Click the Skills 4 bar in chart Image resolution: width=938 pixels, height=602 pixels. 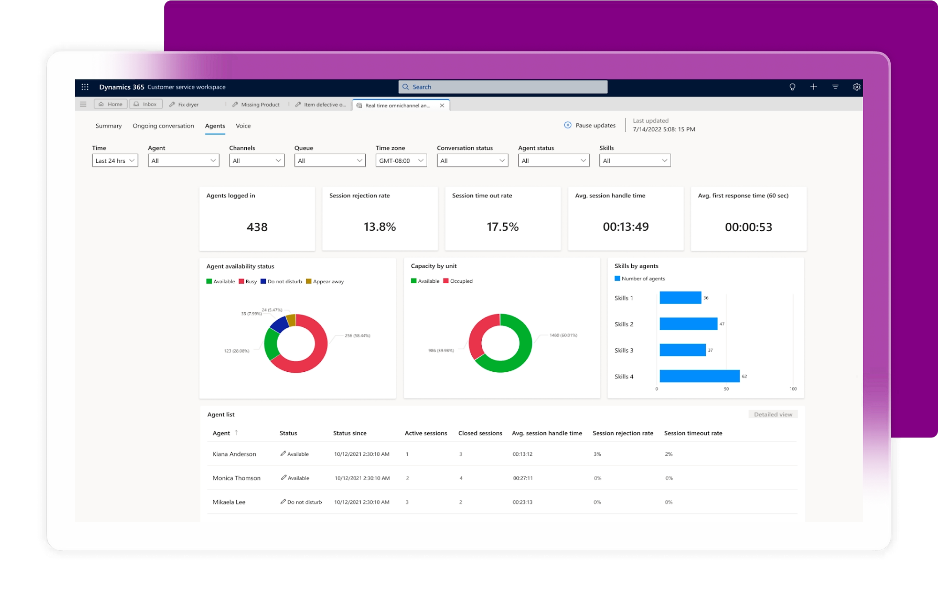click(x=699, y=376)
